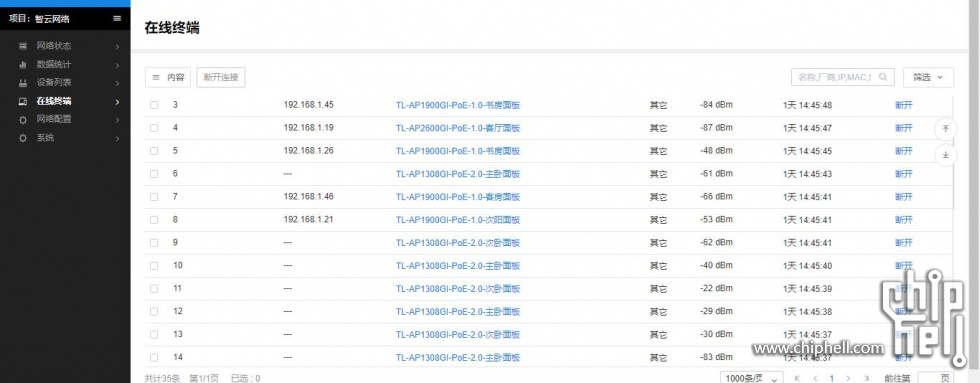Image resolution: width=980 pixels, height=383 pixels.
Task: Go to next page arrow in pagination
Action: point(848,378)
